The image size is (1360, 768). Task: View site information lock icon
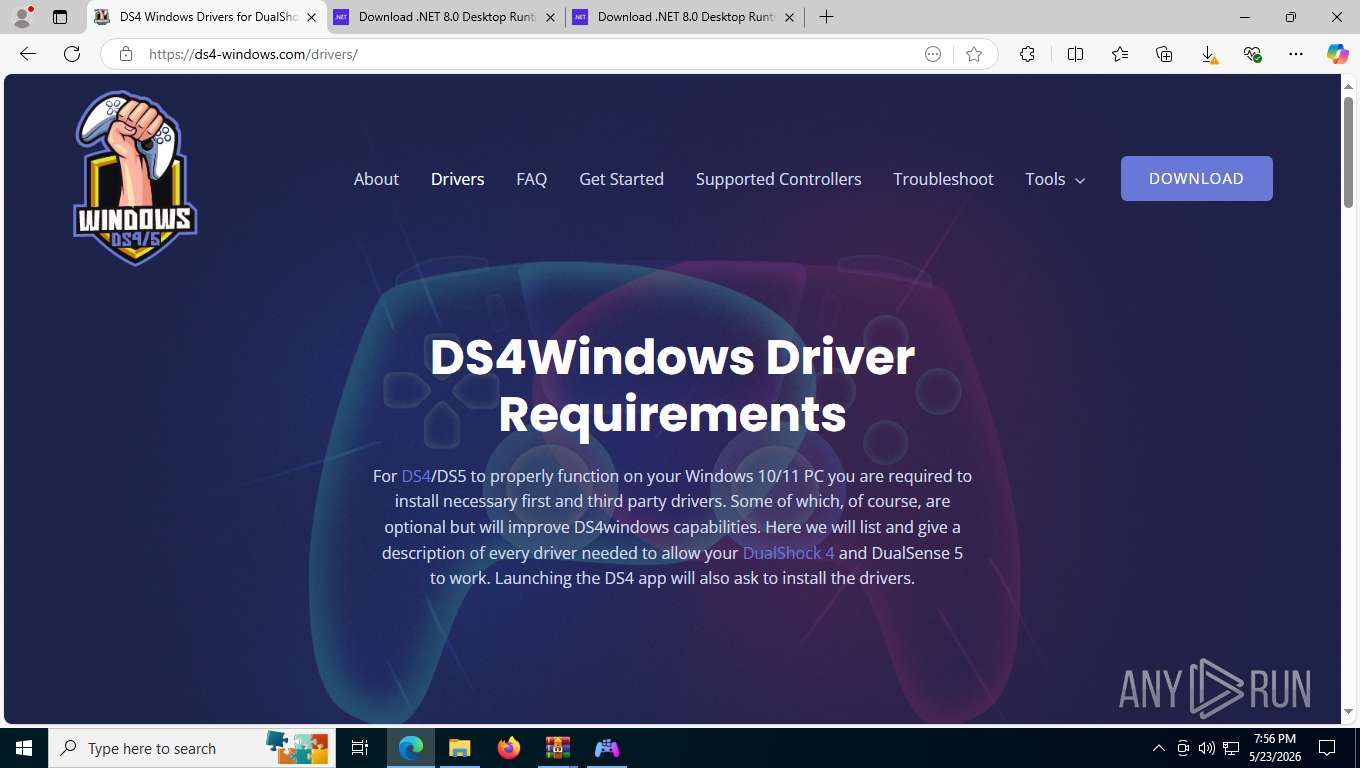[126, 54]
